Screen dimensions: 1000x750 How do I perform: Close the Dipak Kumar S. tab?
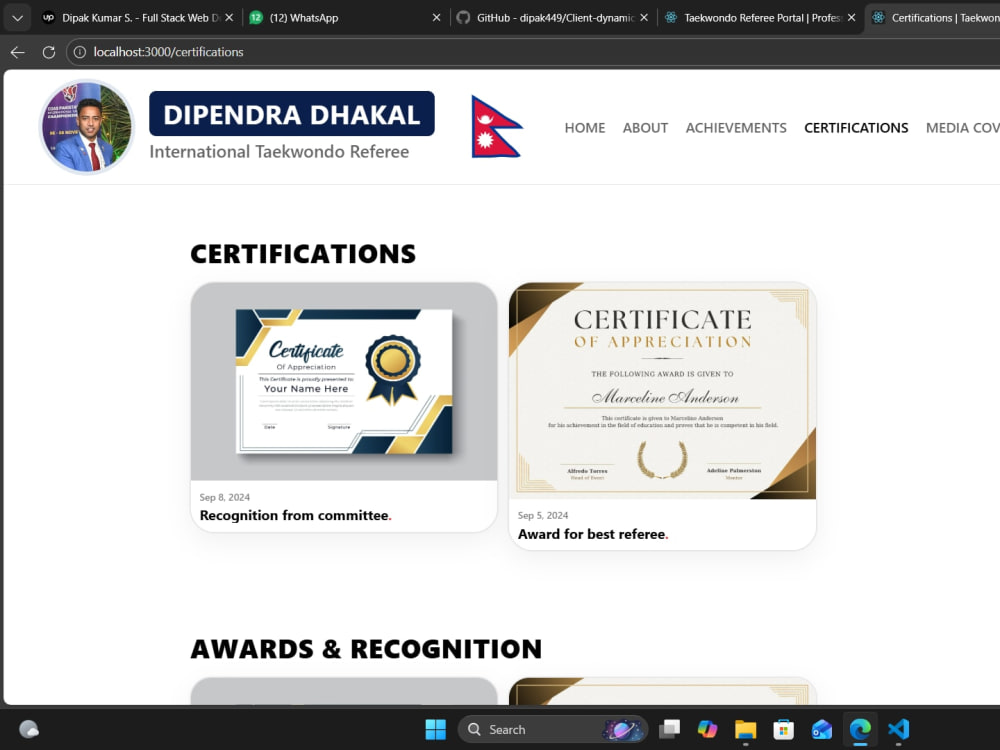click(229, 18)
